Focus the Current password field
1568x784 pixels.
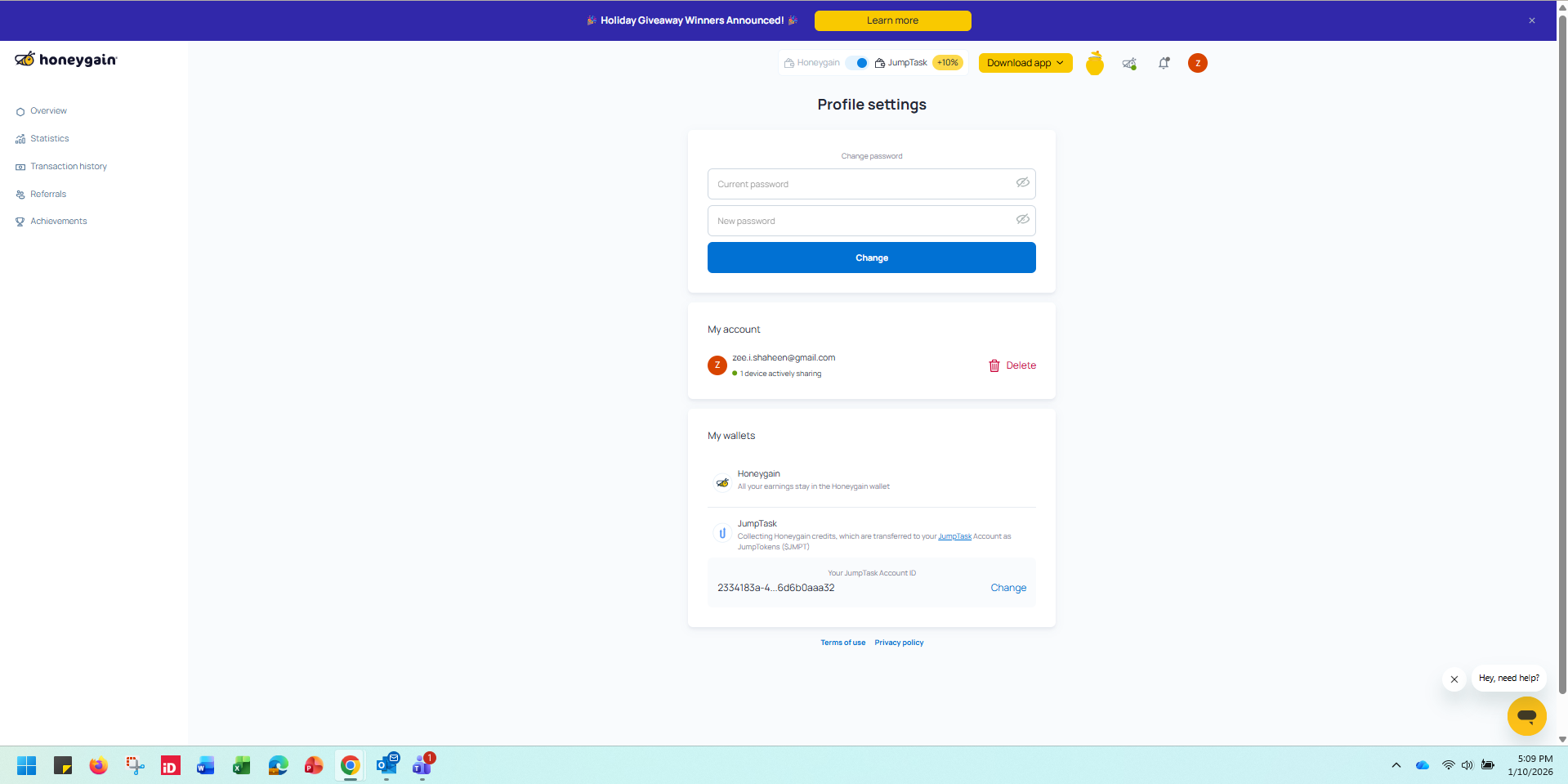872,184
